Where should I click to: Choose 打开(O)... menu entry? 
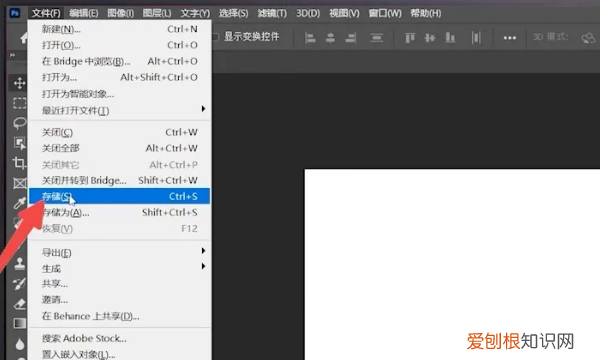pos(120,45)
